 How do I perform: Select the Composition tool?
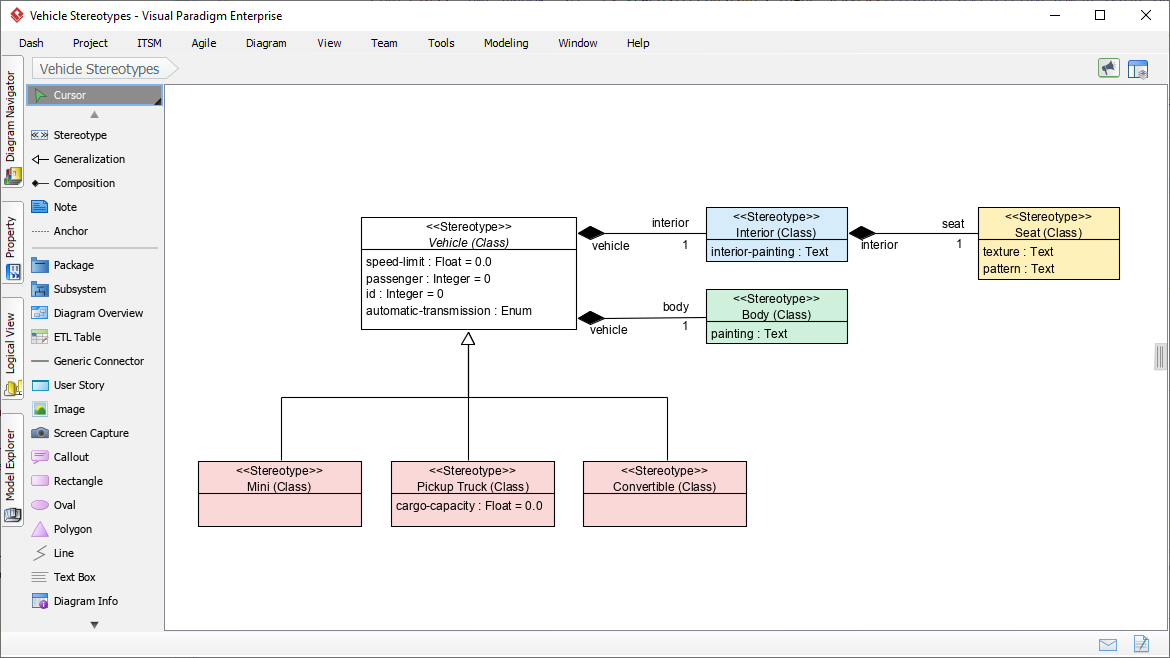click(85, 183)
